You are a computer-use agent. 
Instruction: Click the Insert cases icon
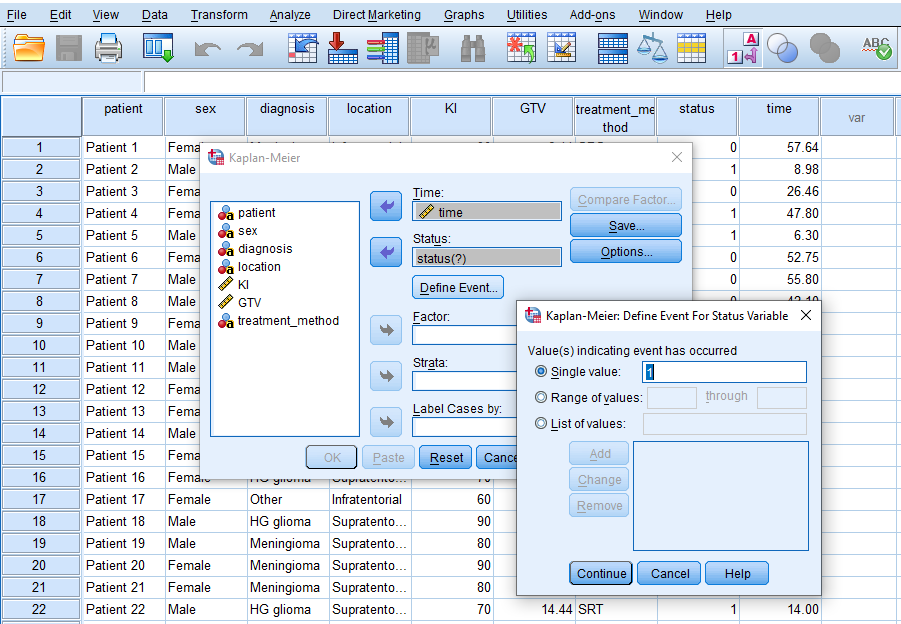tap(521, 48)
